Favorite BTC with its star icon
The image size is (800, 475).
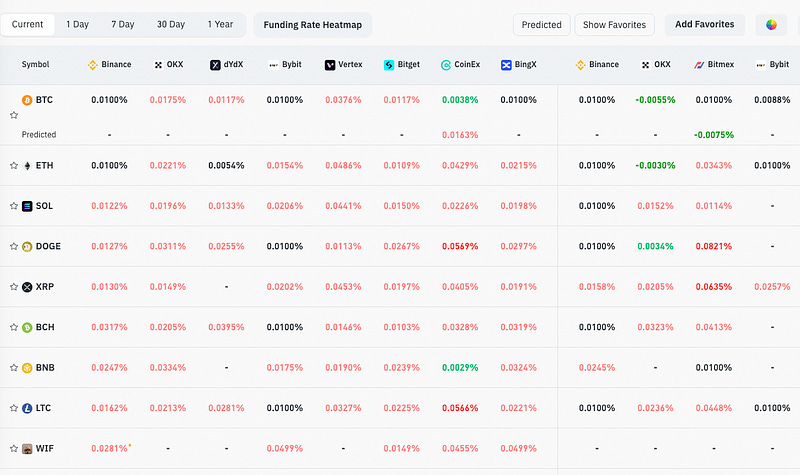coord(14,115)
